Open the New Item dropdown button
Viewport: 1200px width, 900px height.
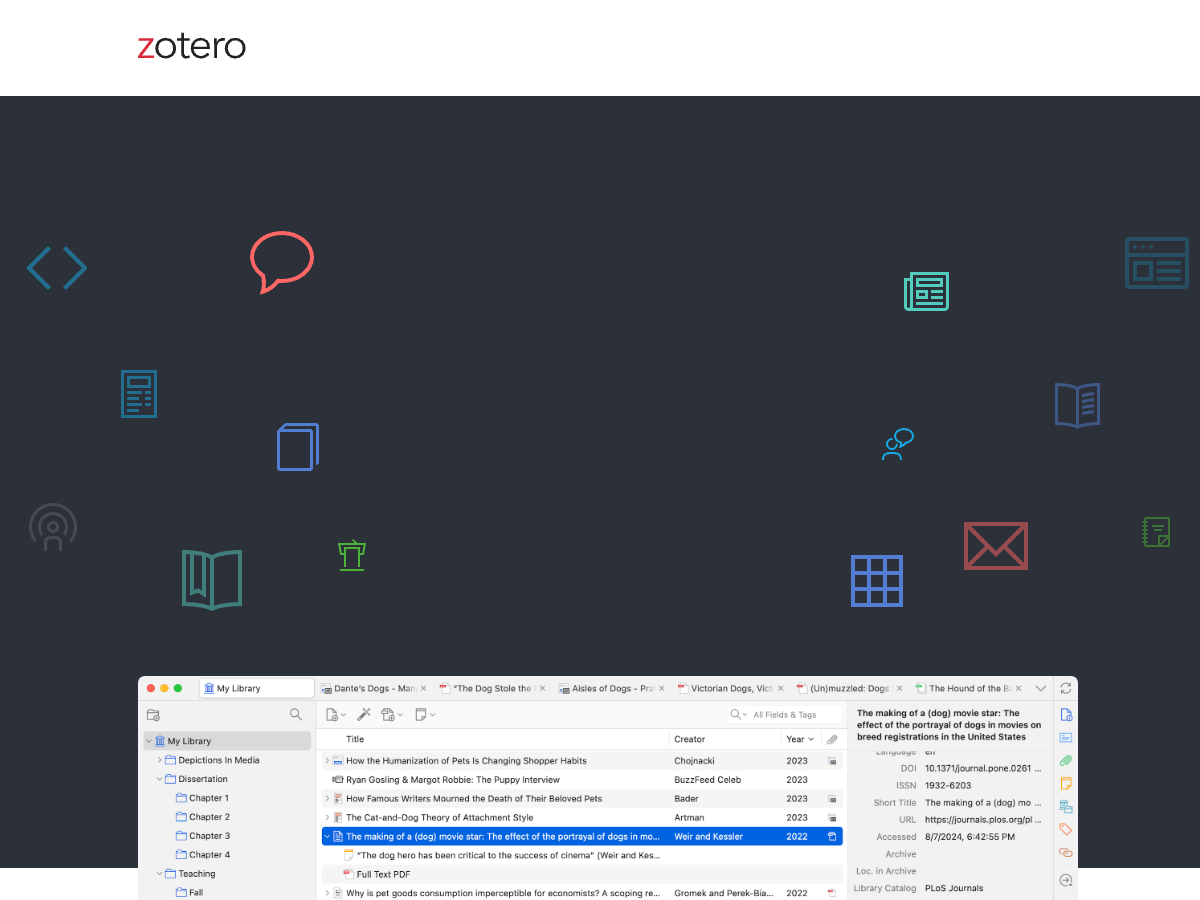click(x=336, y=714)
